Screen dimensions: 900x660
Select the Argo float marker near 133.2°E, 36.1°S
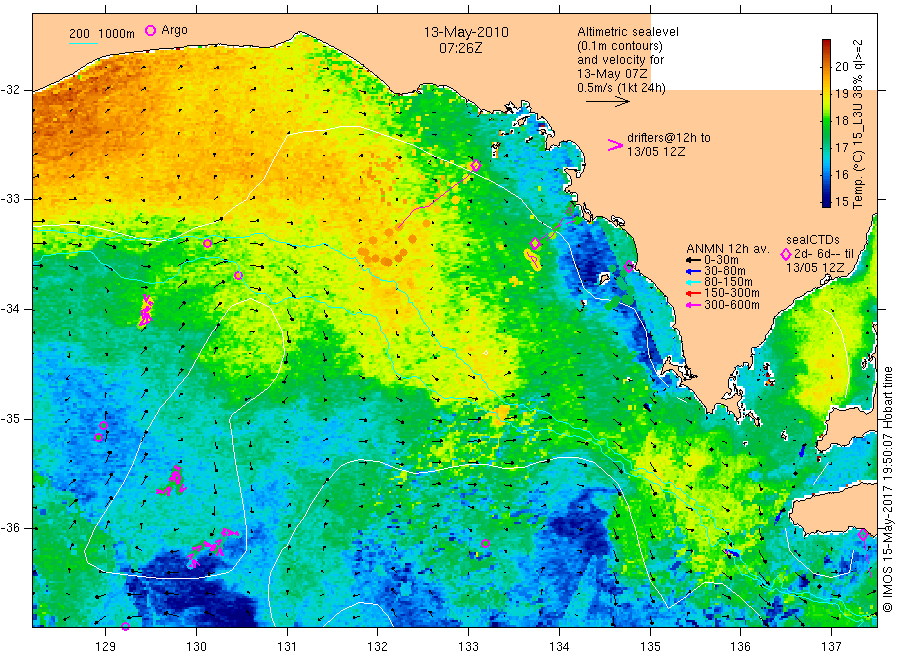pos(486,543)
